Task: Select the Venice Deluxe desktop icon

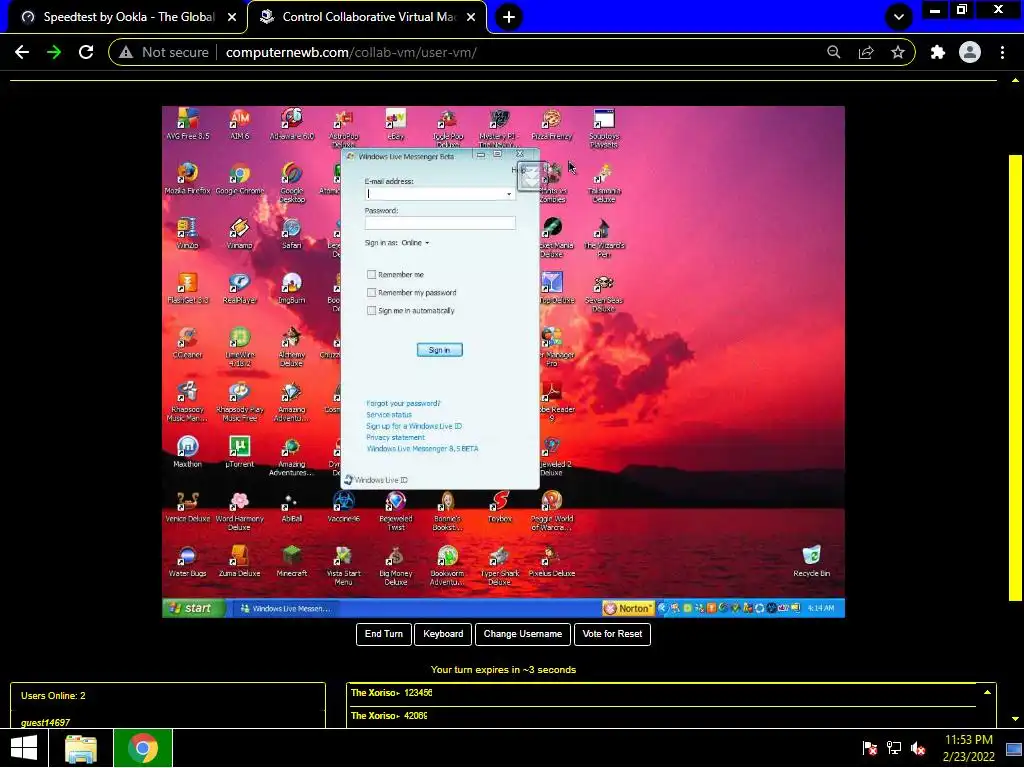Action: tap(187, 507)
